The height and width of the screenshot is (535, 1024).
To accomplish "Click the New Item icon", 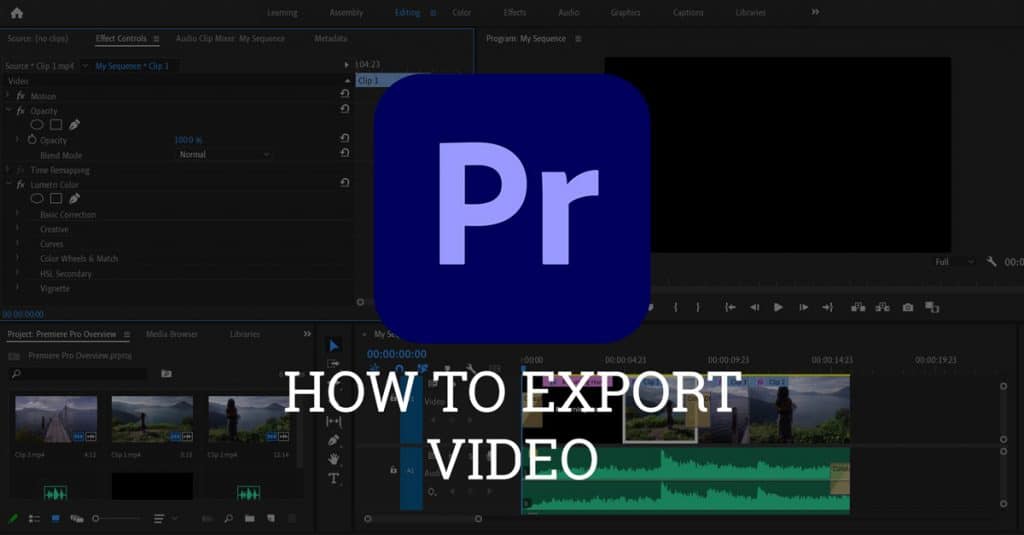I will [271, 519].
